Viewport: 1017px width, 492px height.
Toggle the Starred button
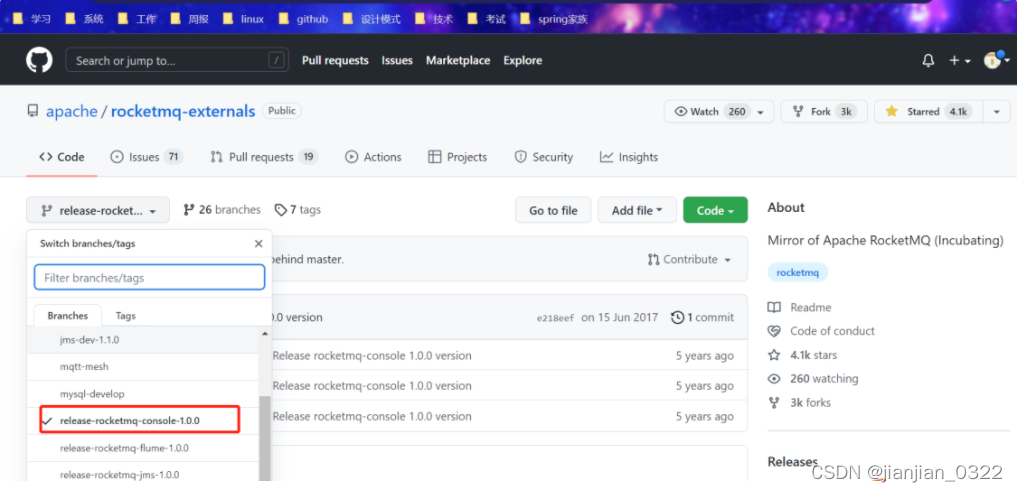[929, 111]
